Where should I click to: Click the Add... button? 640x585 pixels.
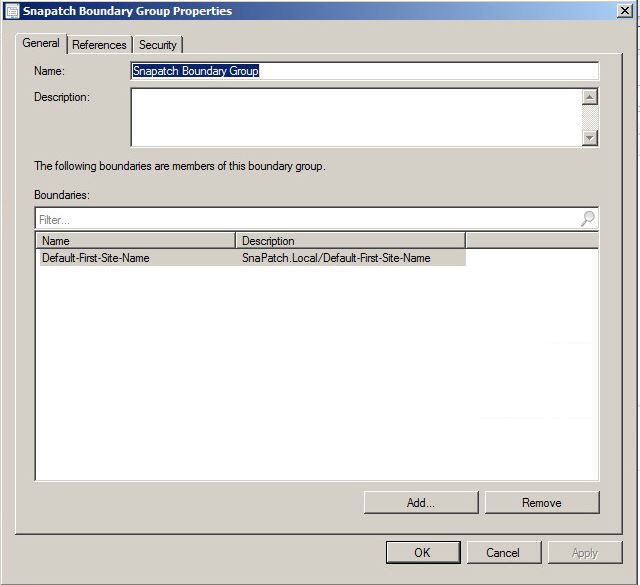421,503
